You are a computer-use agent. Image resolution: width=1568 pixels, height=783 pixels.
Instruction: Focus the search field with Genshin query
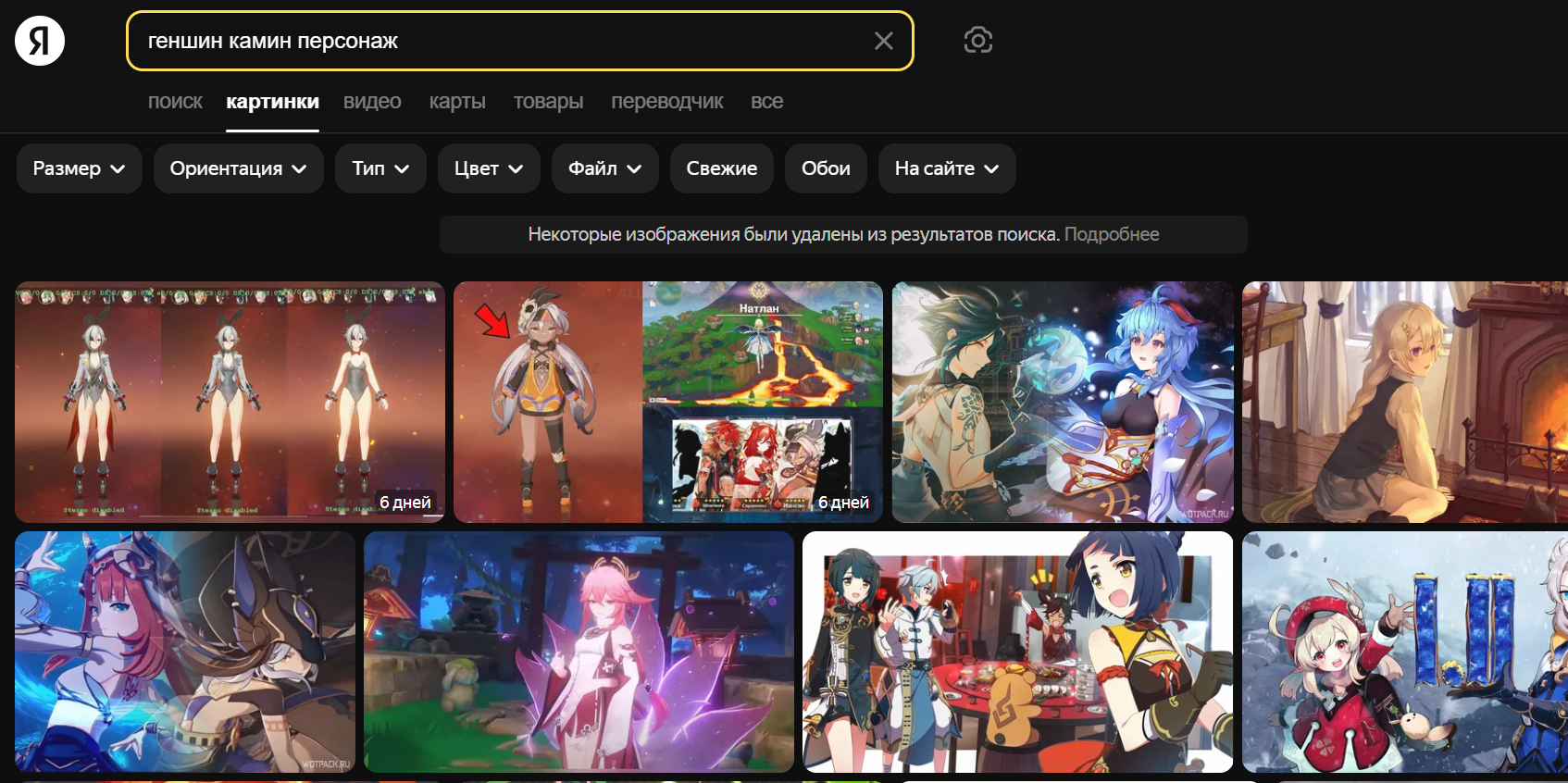(x=519, y=41)
